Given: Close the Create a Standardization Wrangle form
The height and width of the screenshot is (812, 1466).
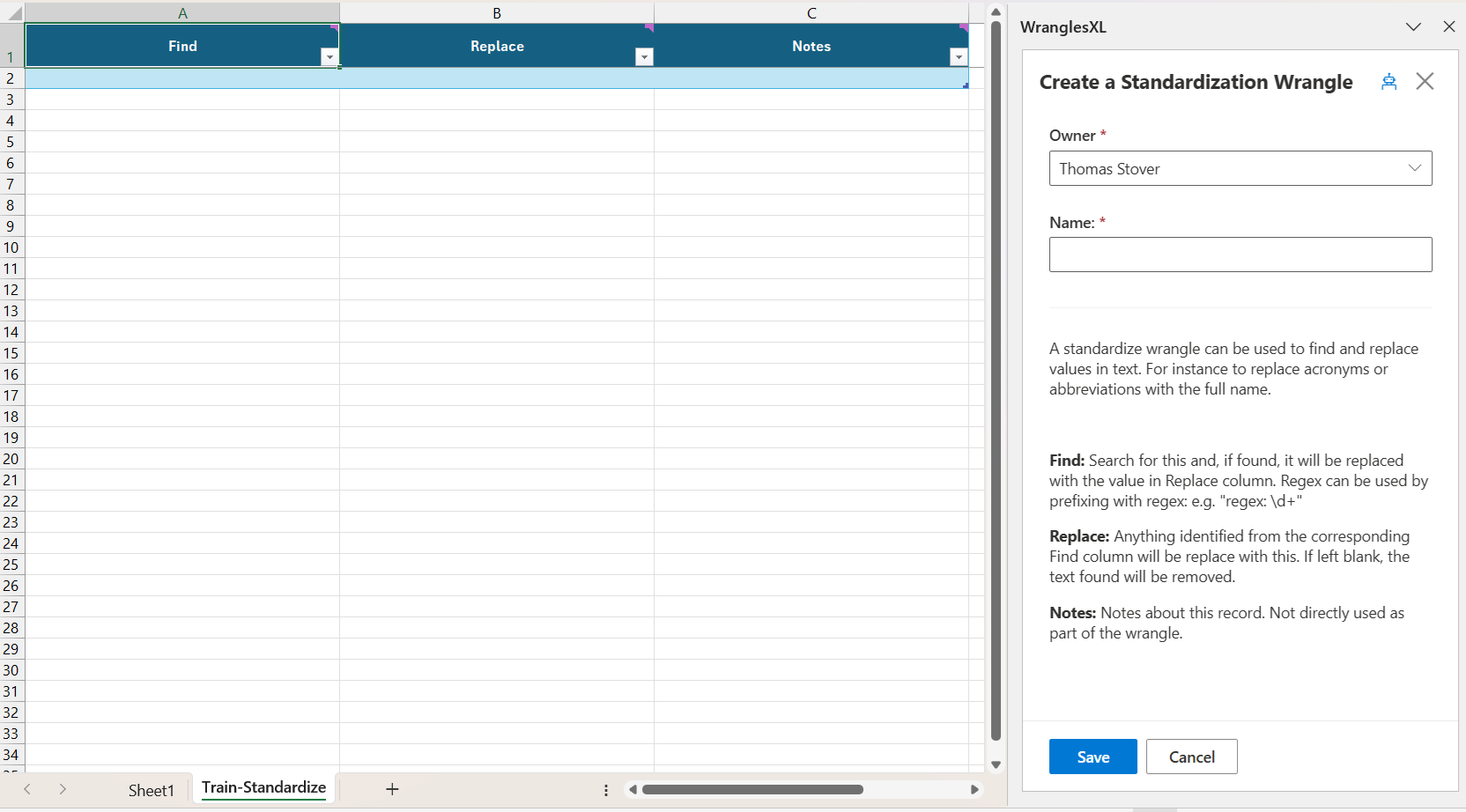Looking at the screenshot, I should point(1425,82).
